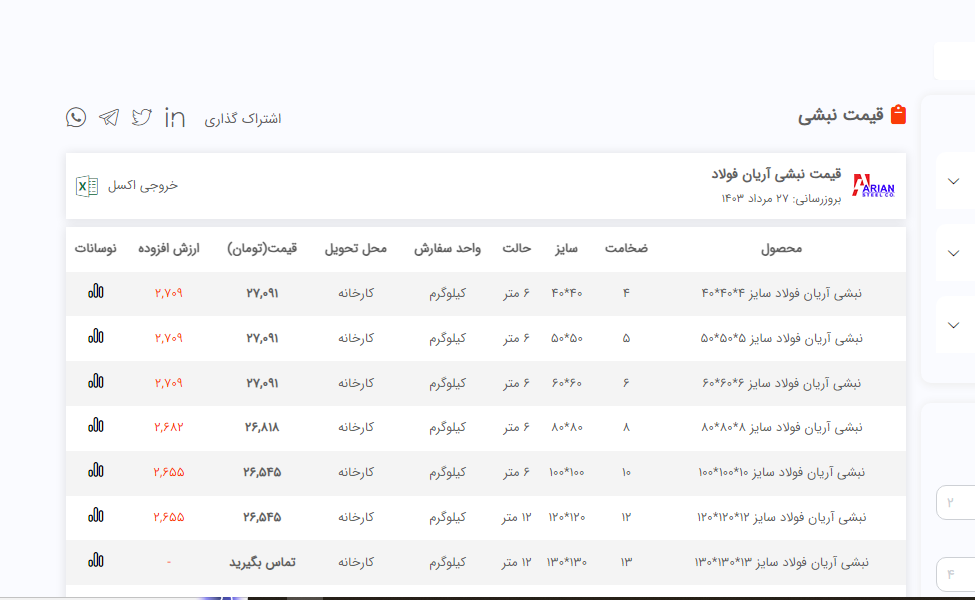The height and width of the screenshot is (600, 975).
Task: Expand the third right sidebar chevron
Action: (953, 325)
